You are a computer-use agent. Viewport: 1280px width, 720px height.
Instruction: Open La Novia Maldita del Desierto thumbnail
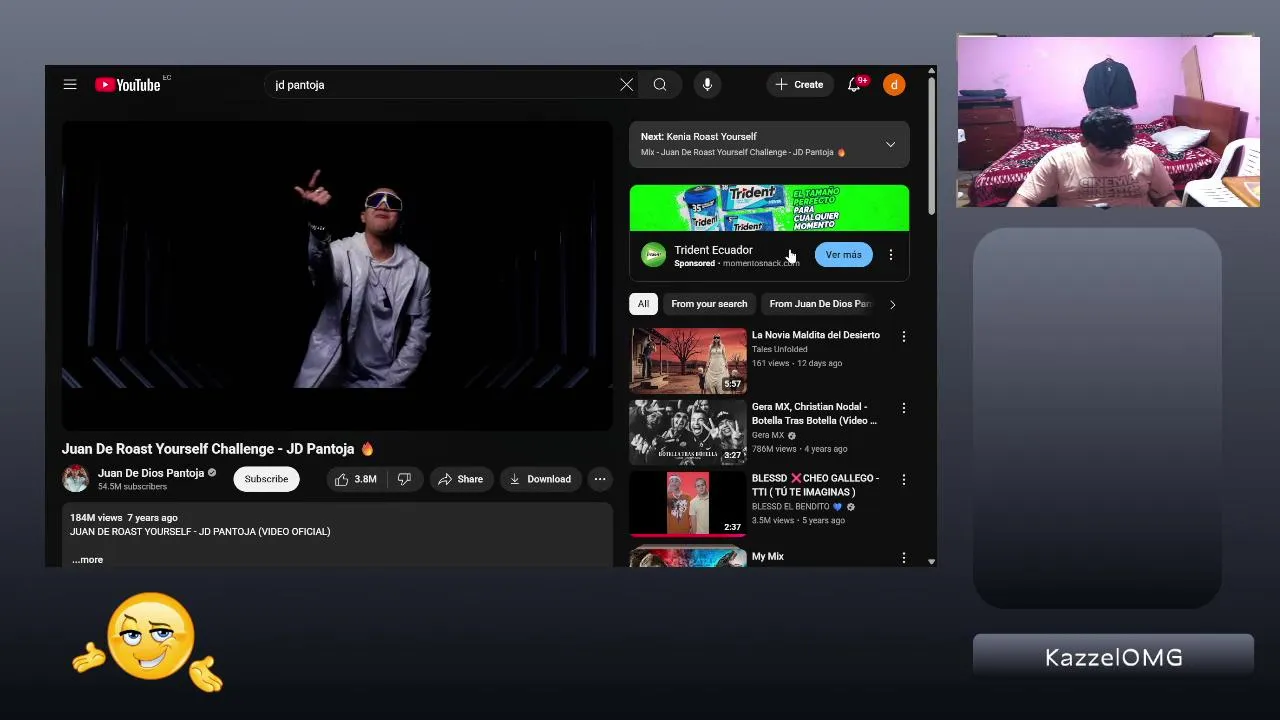coord(688,361)
